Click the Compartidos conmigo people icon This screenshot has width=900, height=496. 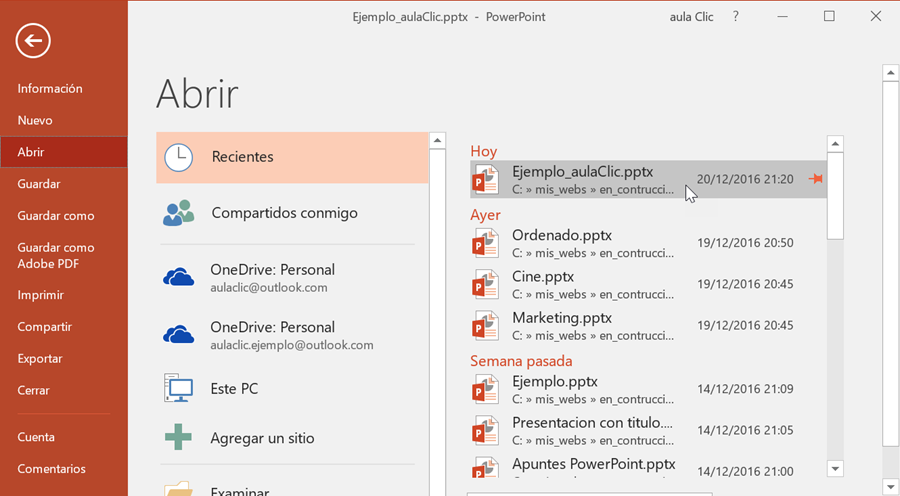179,213
